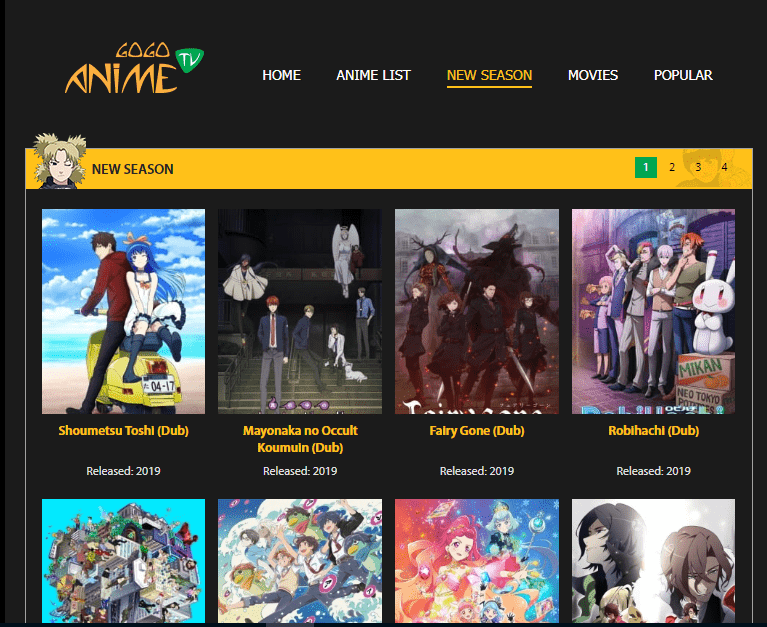Select pagination page 1

(x=646, y=167)
